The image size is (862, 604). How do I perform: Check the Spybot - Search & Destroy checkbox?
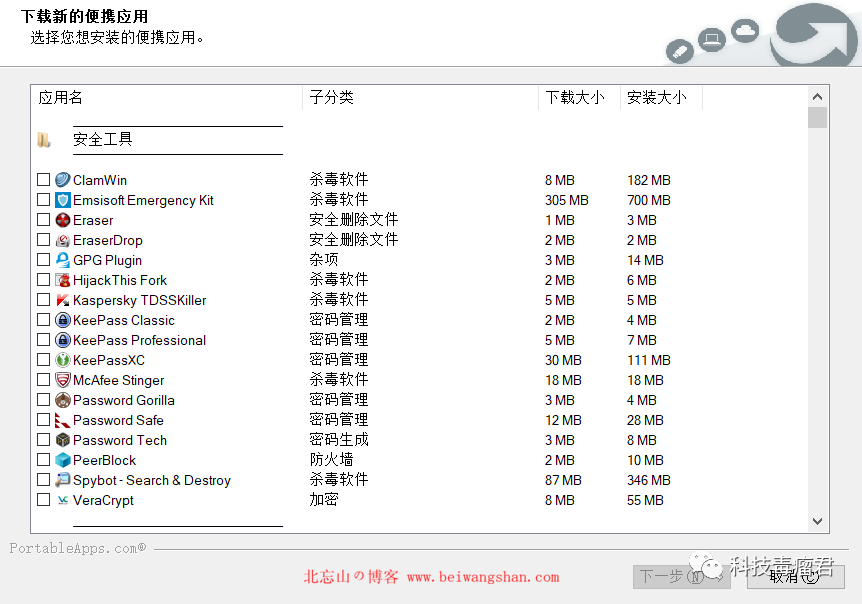pyautogui.click(x=43, y=480)
